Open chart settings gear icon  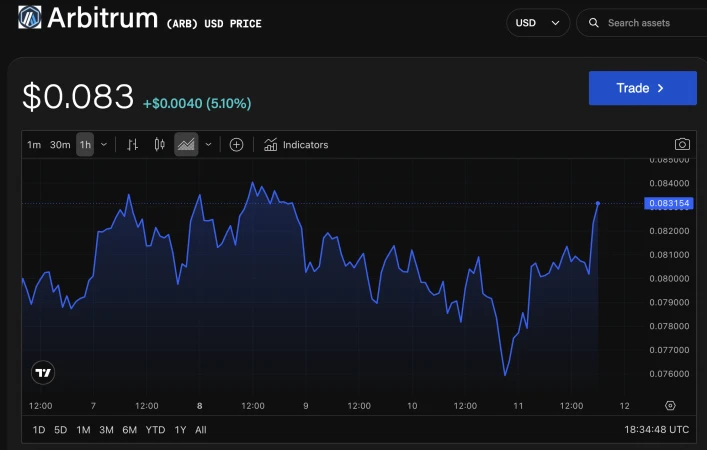tap(670, 405)
